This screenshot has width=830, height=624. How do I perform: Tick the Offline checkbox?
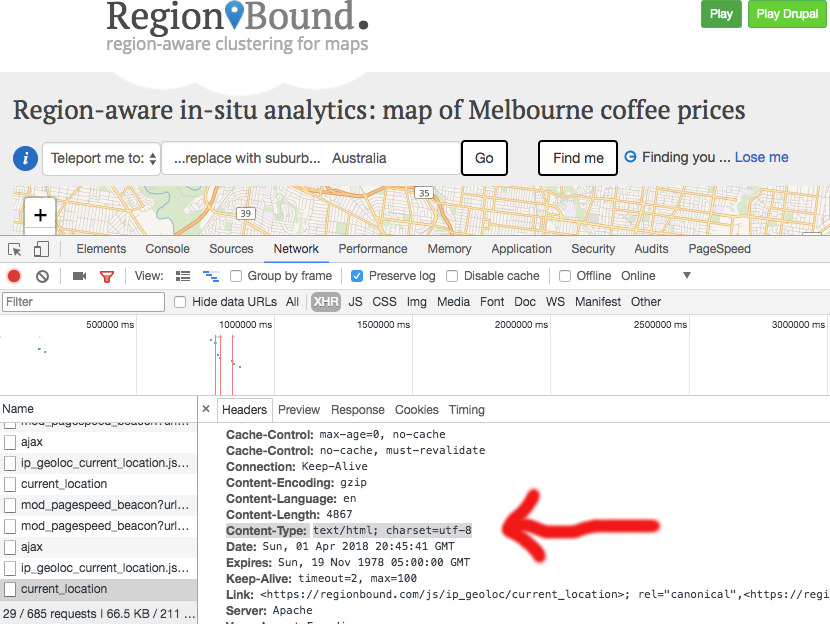[x=565, y=276]
